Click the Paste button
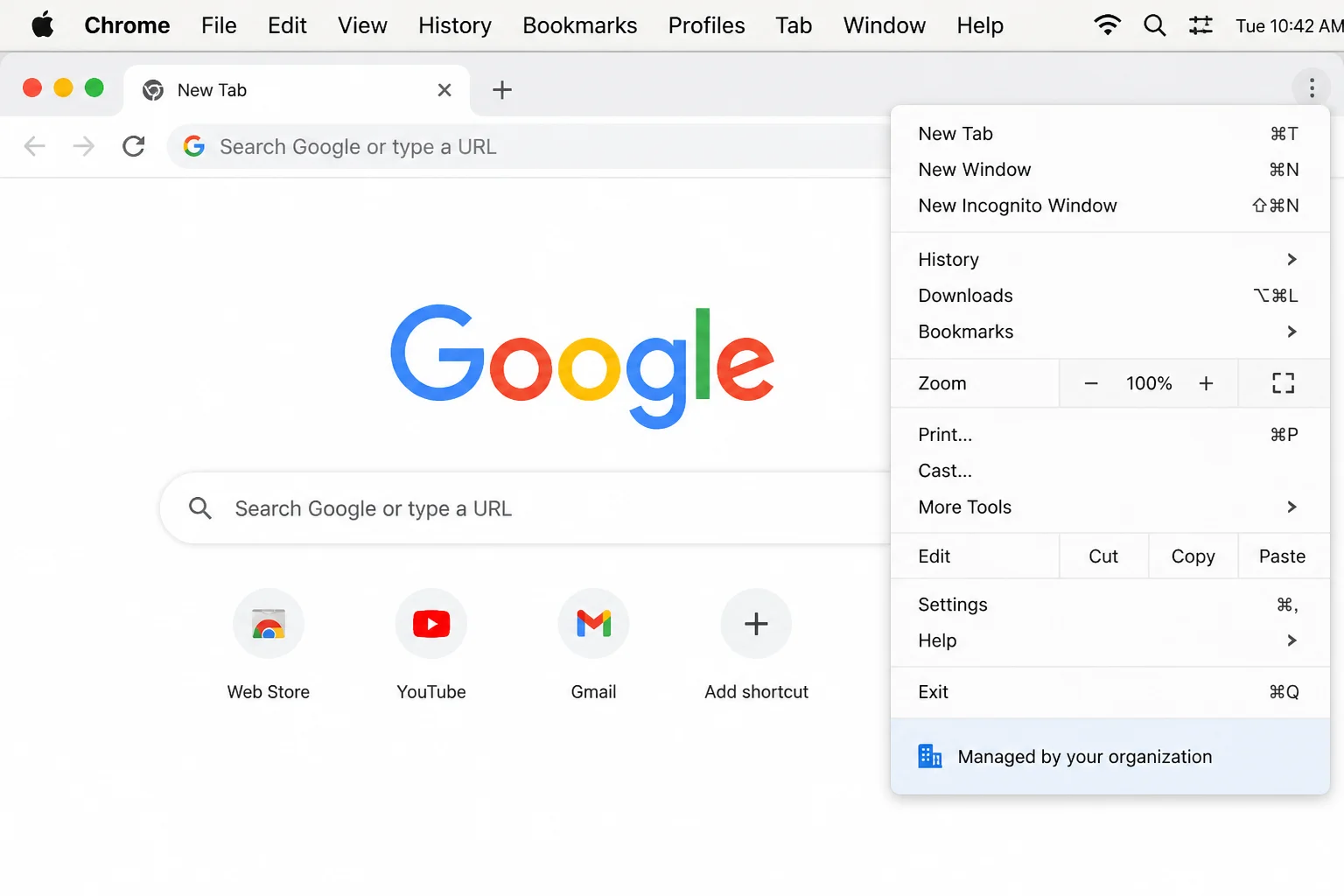Screen dimensions: 1344x896 1283,556
